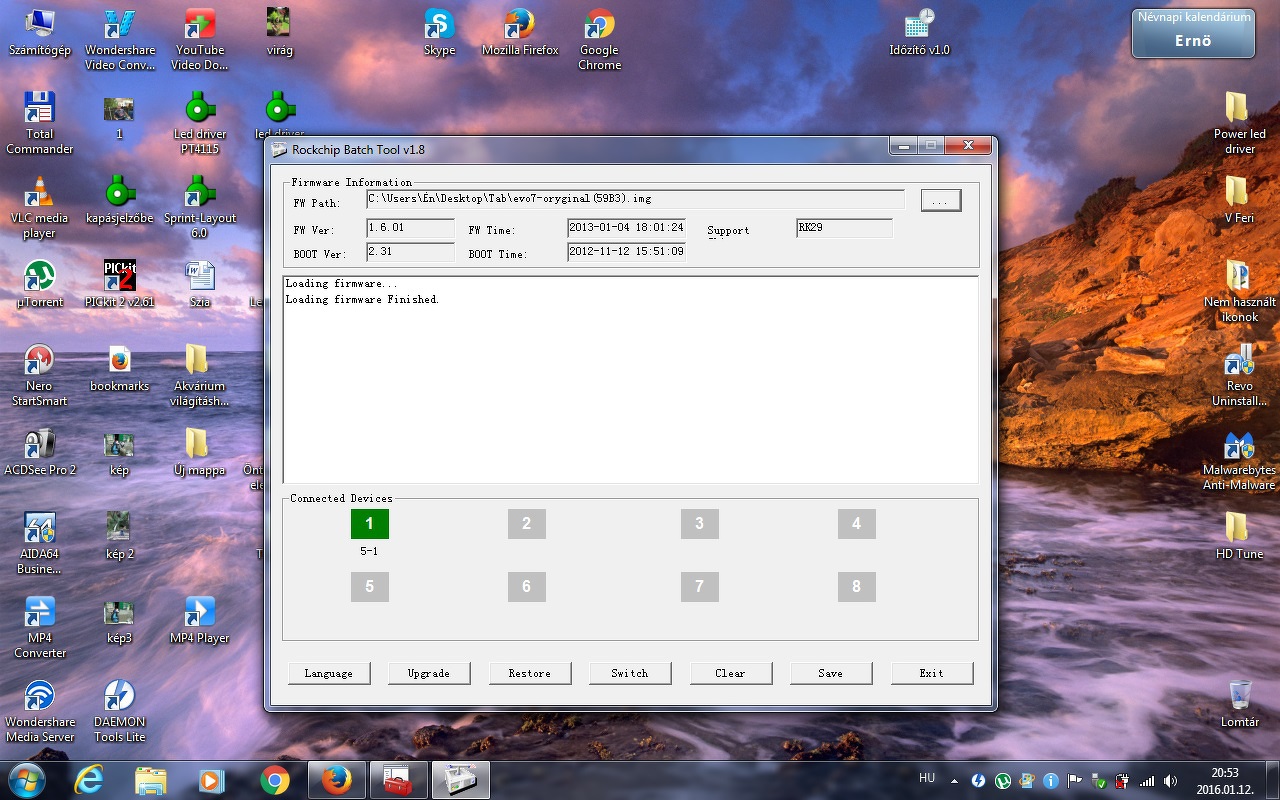Open the Windows Start menu
The width and height of the screenshot is (1280, 800).
pyautogui.click(x=25, y=779)
